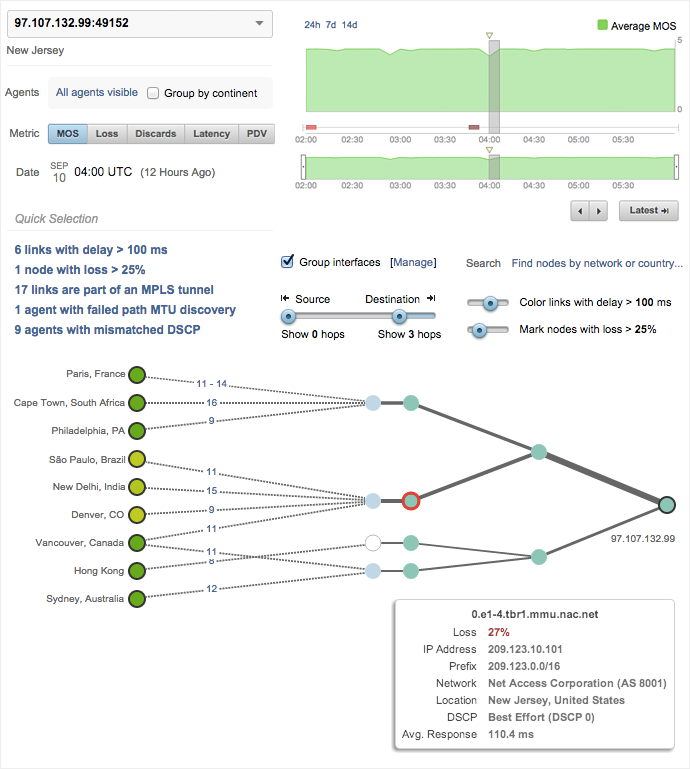Screen dimensions: 690x769
Task: Select the Latency metric tab
Action: [x=211, y=134]
